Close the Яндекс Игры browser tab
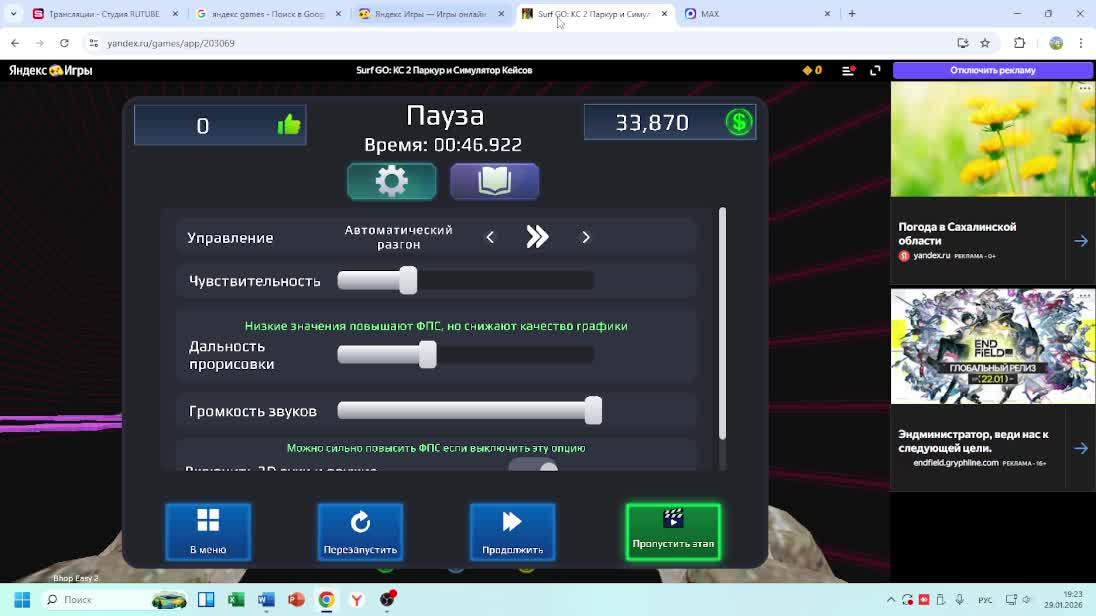 [501, 14]
